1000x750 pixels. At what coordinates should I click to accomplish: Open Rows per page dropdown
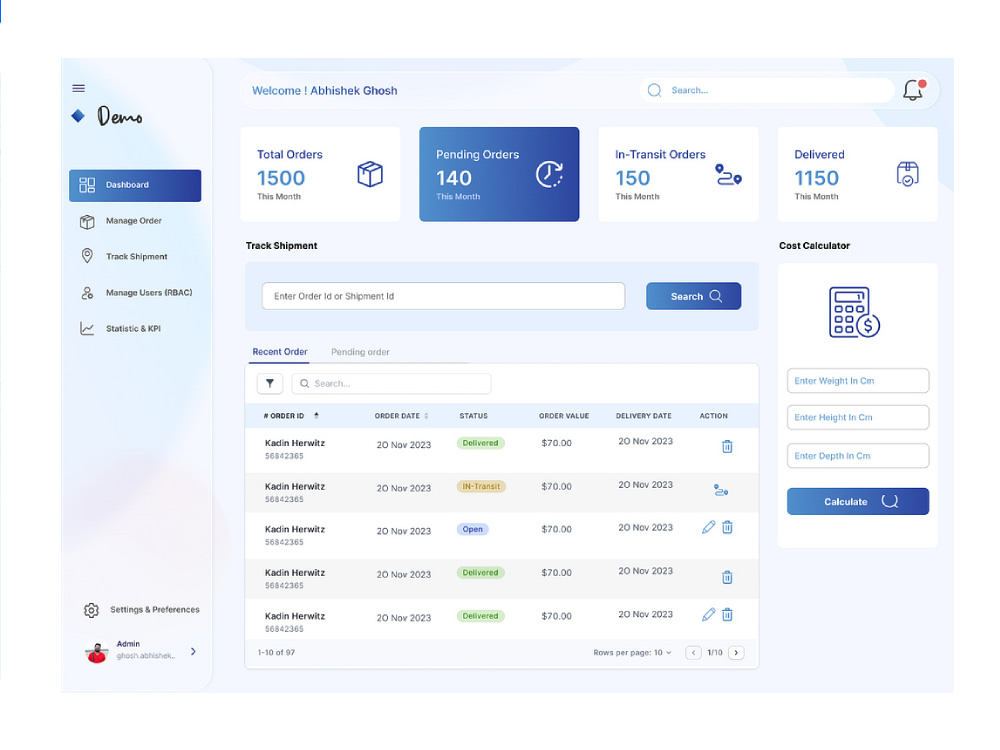tap(632, 652)
